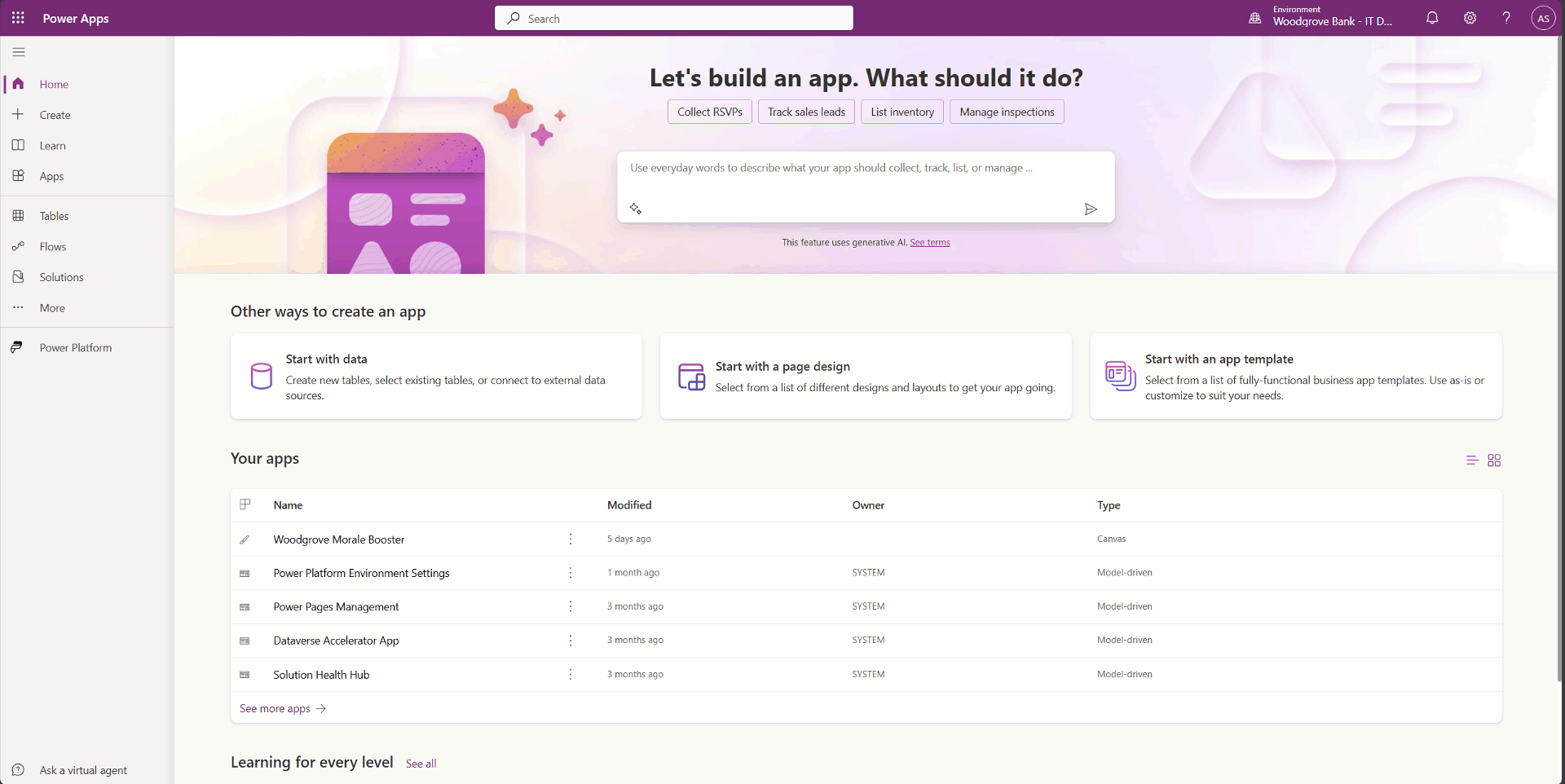Switch Your apps to grid view
Screen dimensions: 1565x784
click(x=1494, y=460)
